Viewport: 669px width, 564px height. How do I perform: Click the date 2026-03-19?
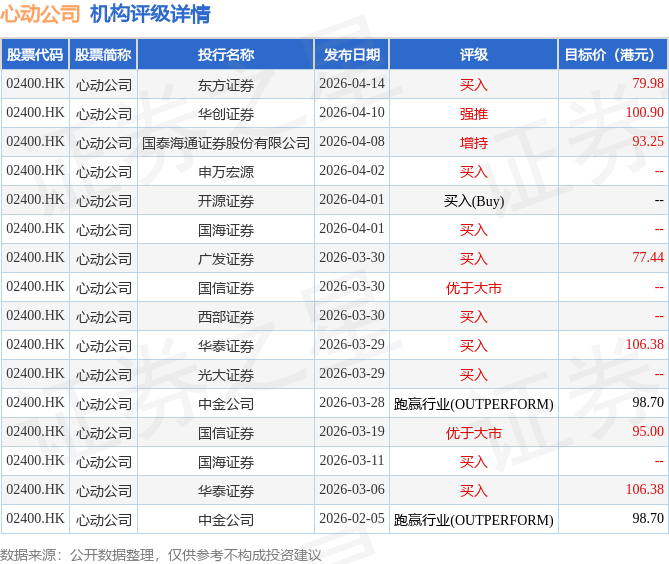[352, 432]
